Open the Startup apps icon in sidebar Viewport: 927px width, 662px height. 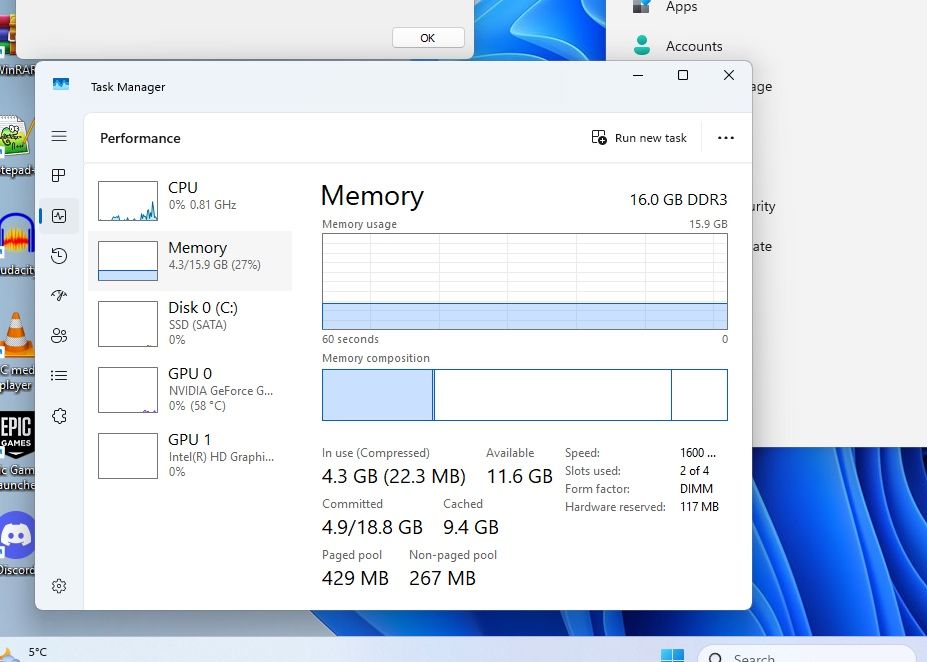(59, 296)
